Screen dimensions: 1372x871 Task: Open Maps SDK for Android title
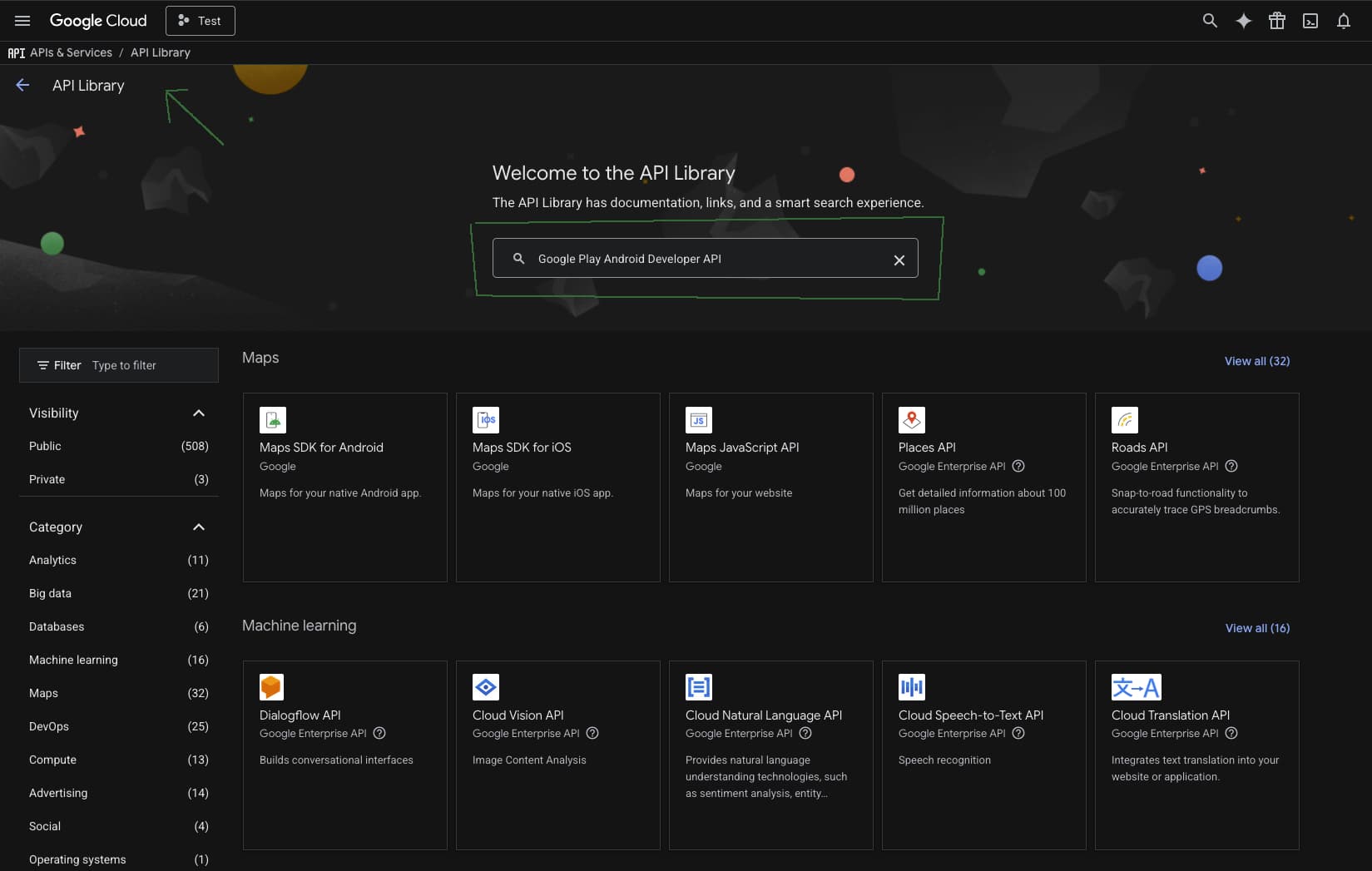point(321,448)
